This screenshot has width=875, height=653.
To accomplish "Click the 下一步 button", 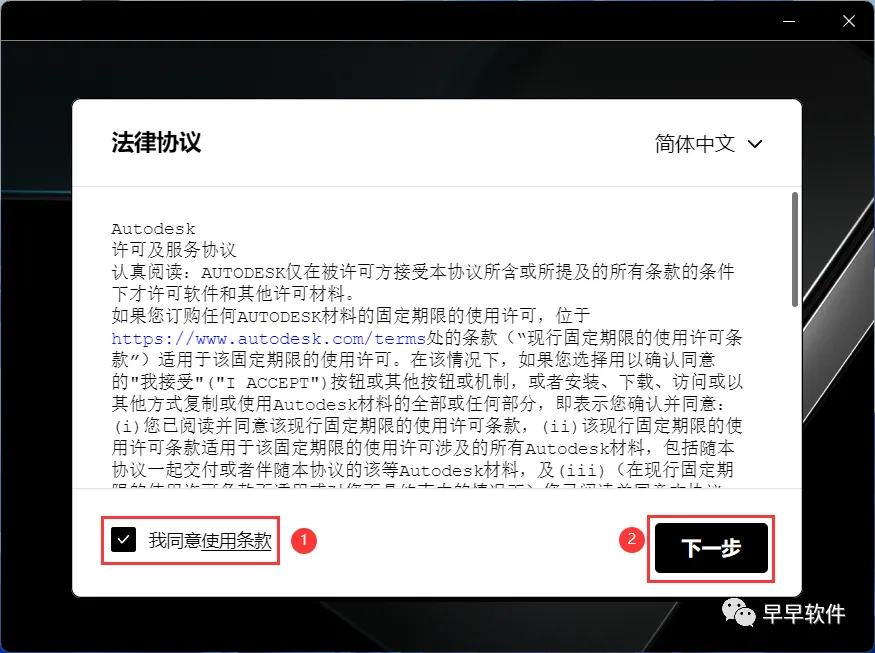I will point(711,548).
